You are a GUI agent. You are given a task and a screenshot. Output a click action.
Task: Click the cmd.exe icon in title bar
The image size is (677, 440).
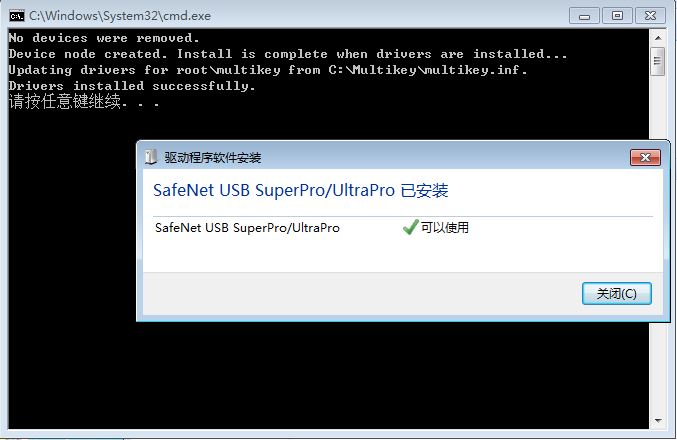tap(17, 16)
